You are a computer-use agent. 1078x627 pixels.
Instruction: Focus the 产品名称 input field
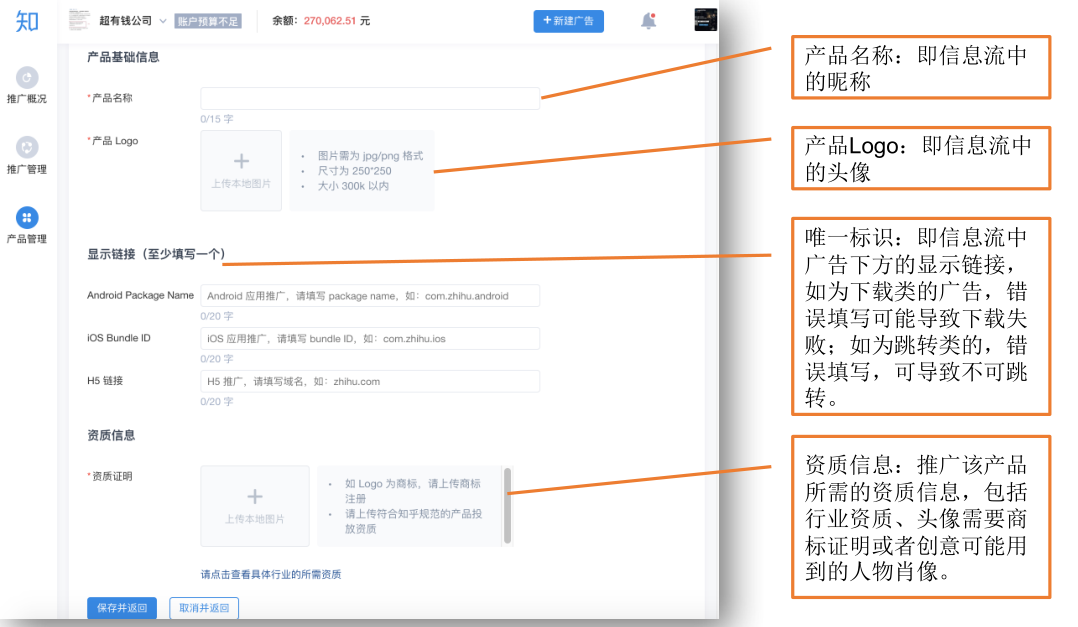(370, 98)
